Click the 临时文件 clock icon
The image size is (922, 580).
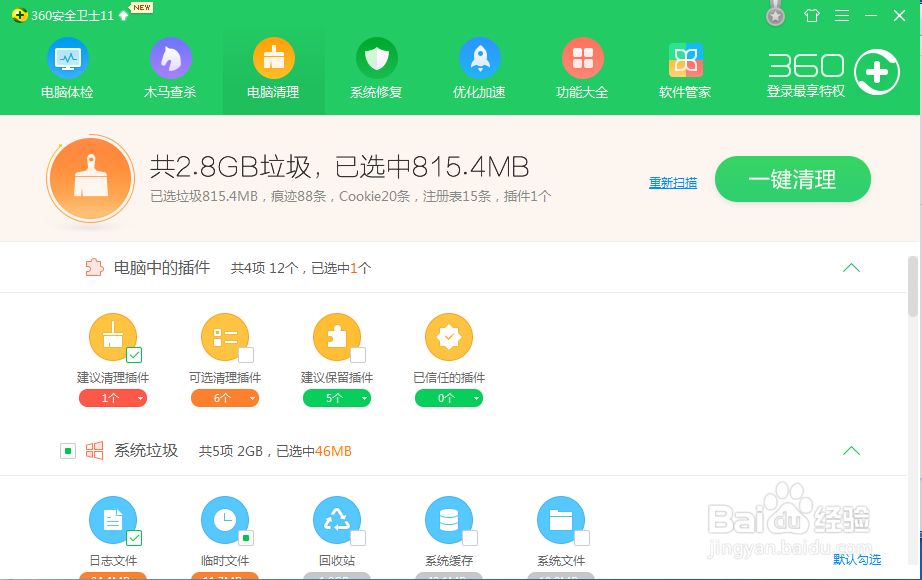tap(225, 520)
